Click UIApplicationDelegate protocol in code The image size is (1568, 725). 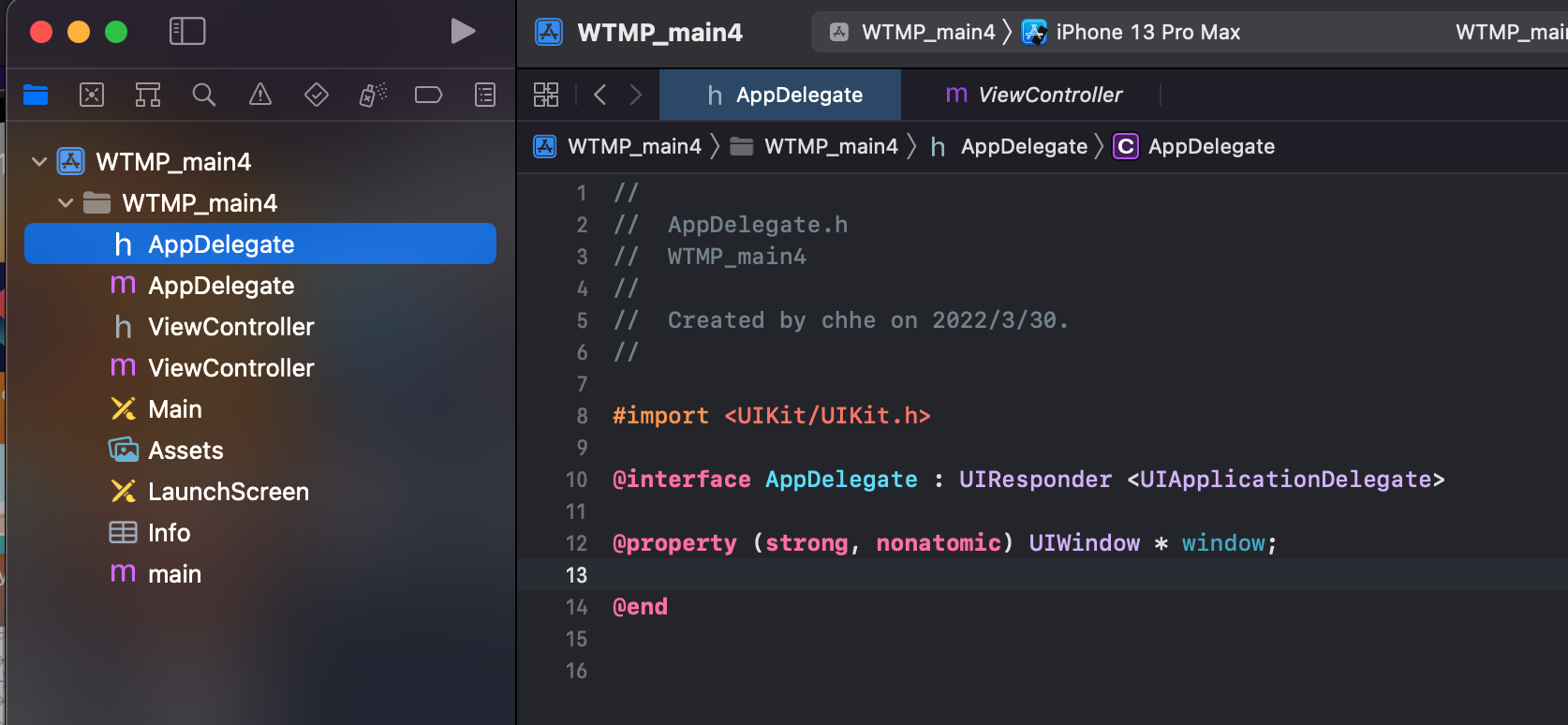point(1285,480)
